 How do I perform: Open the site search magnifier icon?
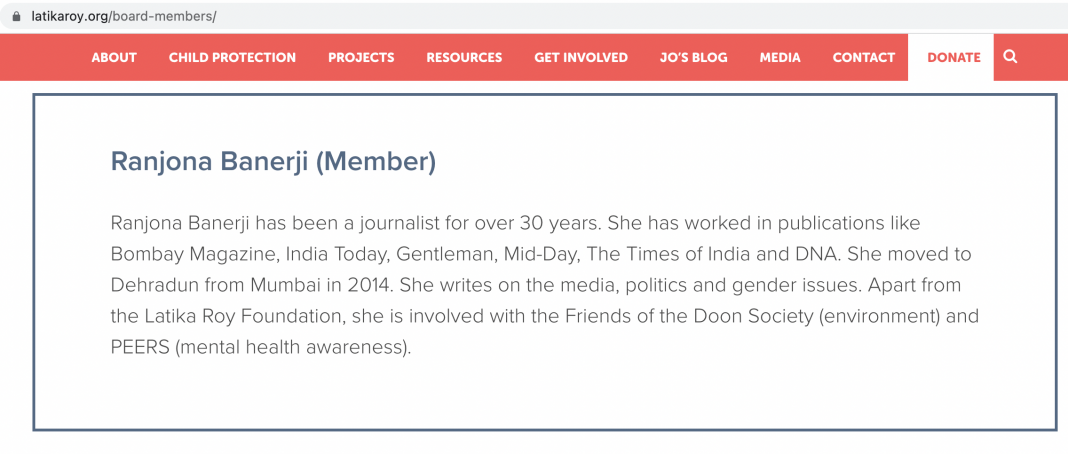click(x=1010, y=57)
